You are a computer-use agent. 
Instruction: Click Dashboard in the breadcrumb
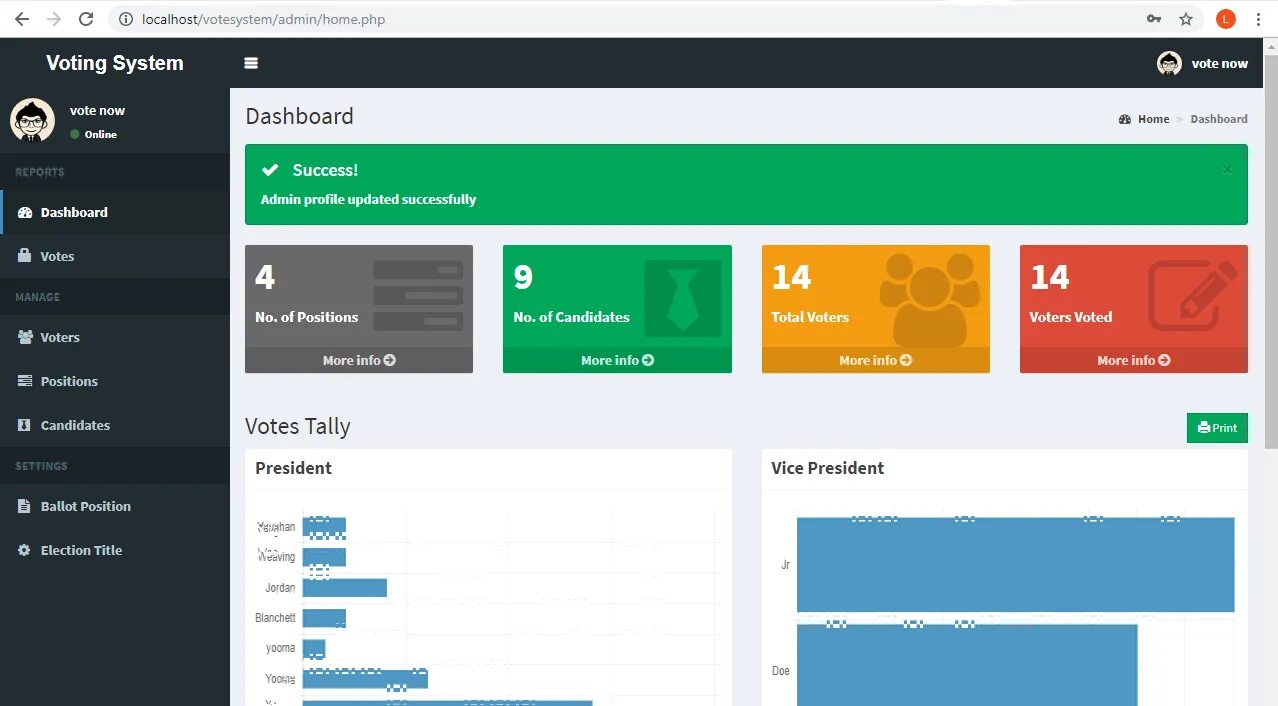(1219, 119)
